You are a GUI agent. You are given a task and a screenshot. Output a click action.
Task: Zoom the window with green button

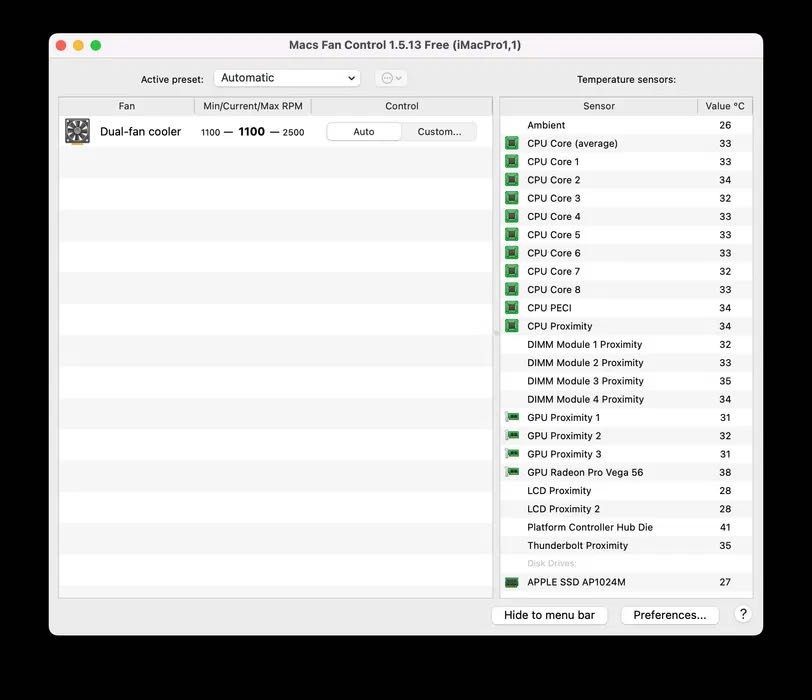click(x=96, y=46)
